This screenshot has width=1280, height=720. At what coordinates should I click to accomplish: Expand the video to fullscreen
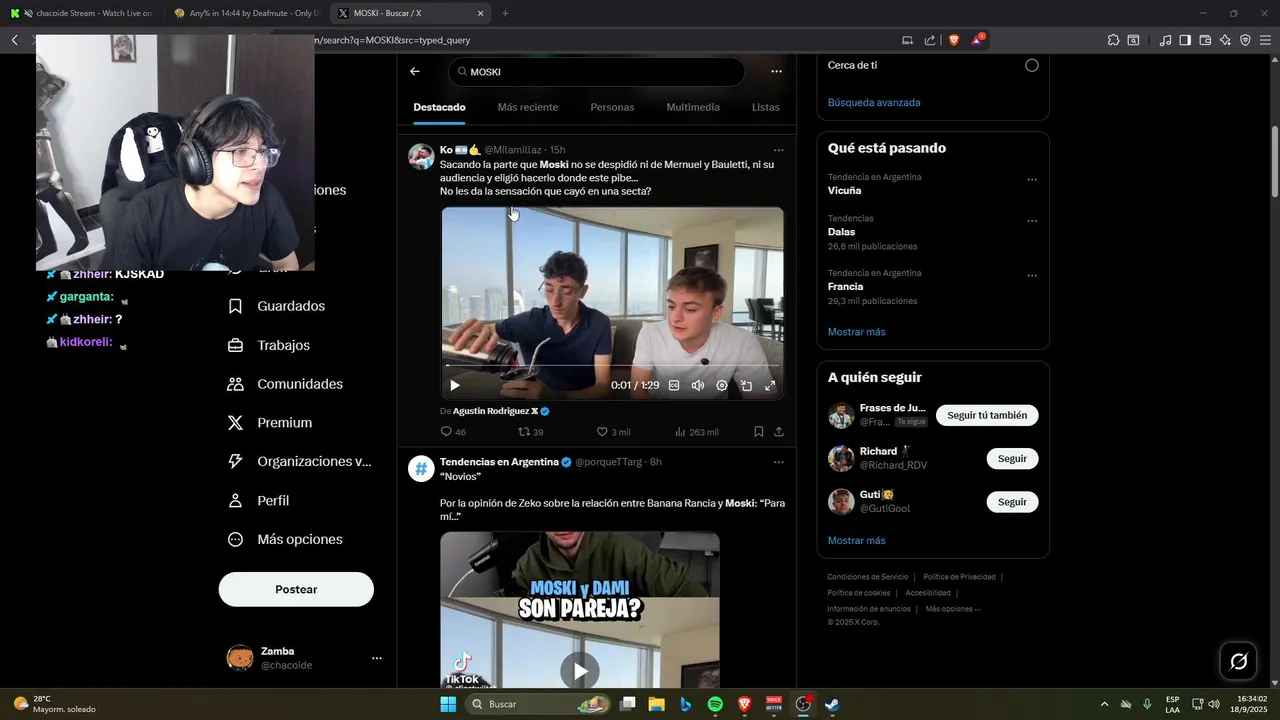click(x=770, y=385)
